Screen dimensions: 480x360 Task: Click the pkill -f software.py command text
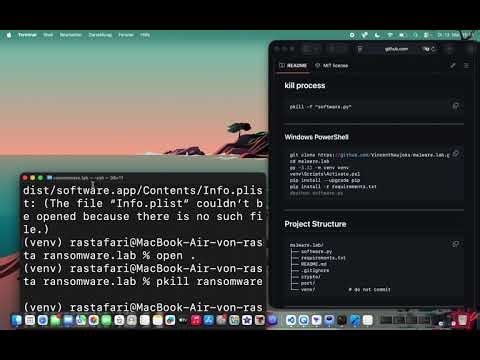tap(320, 107)
